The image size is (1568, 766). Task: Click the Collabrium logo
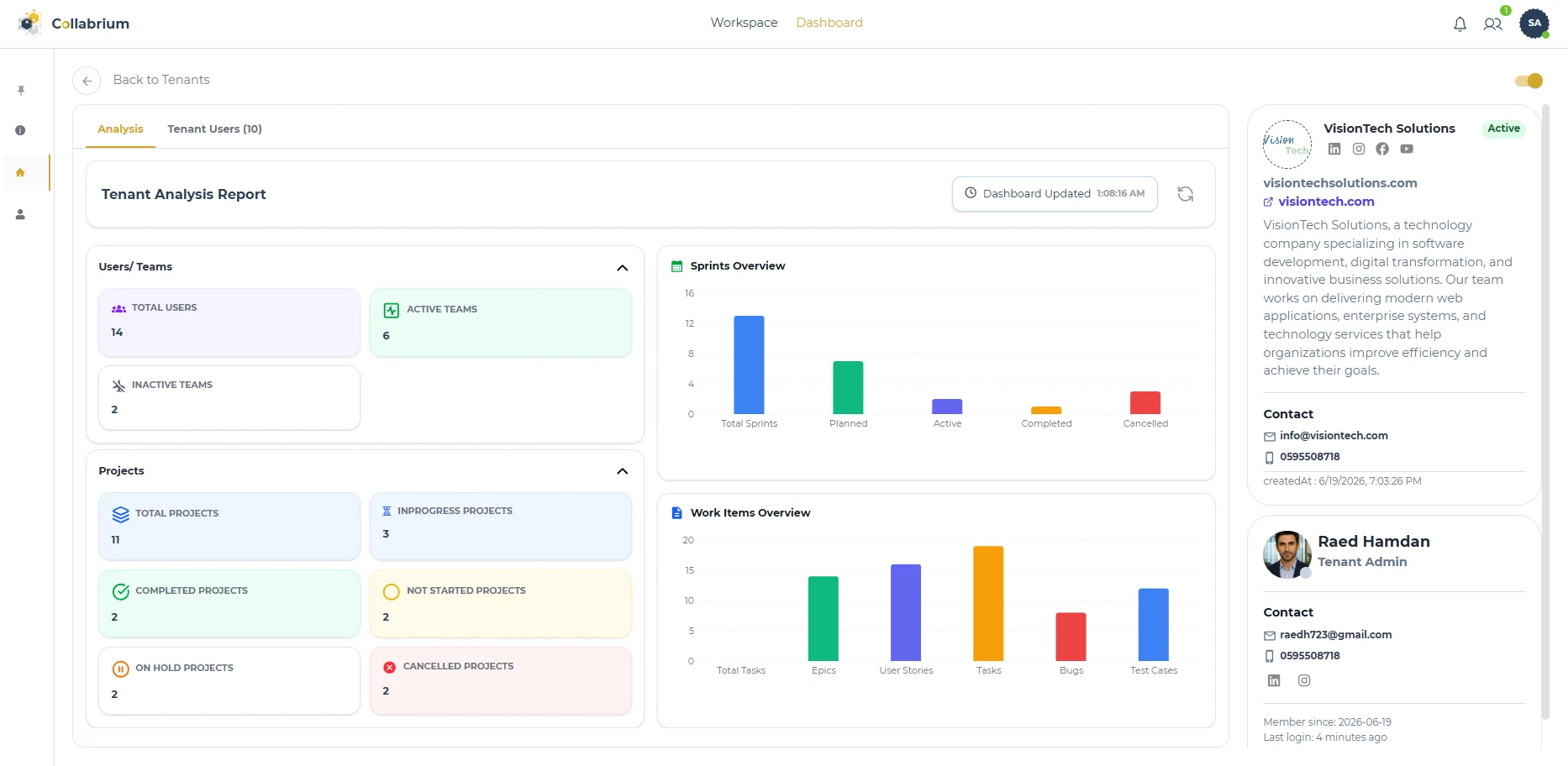pyautogui.click(x=74, y=24)
